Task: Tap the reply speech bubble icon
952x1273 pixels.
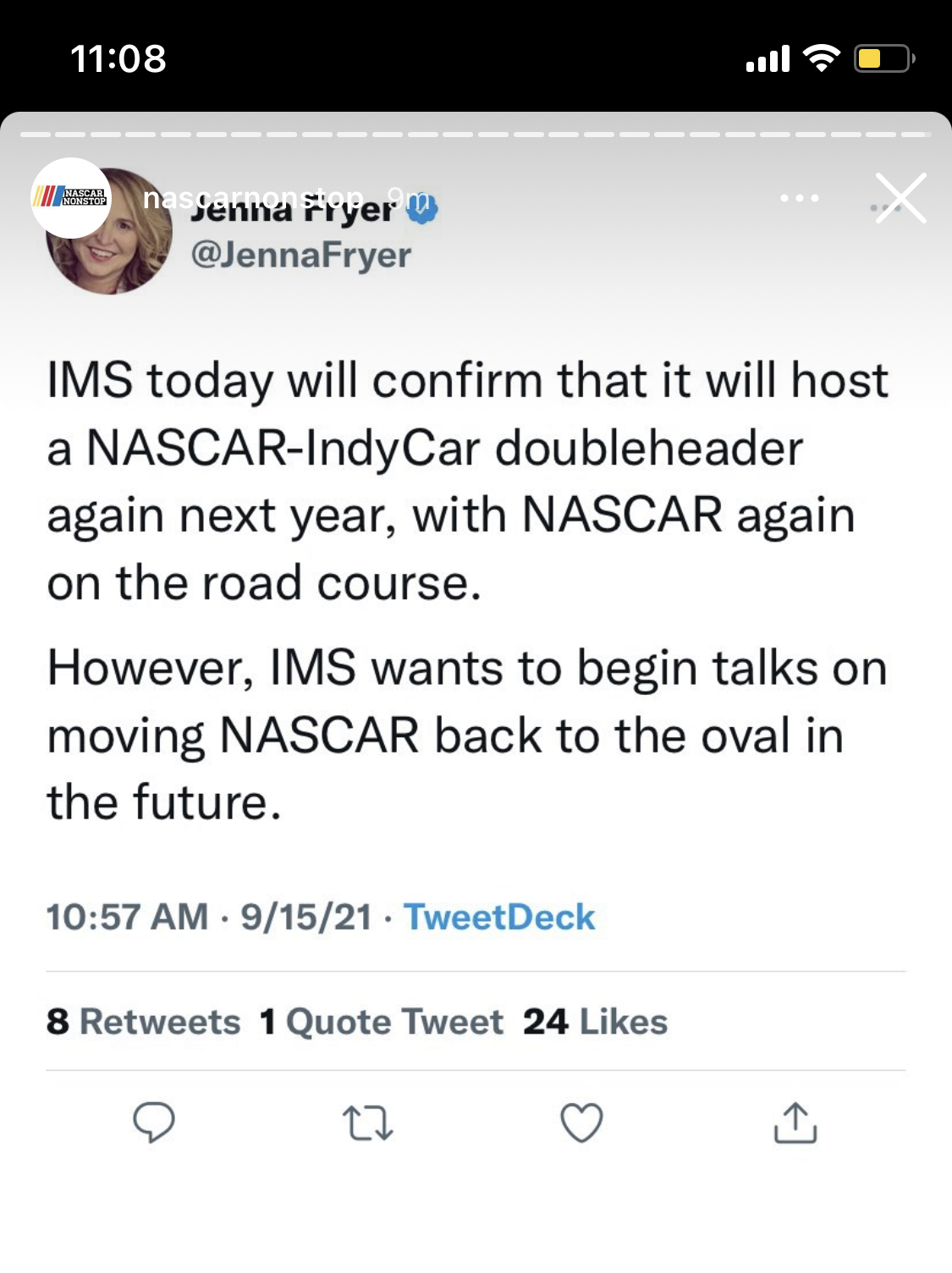Action: (x=154, y=1122)
